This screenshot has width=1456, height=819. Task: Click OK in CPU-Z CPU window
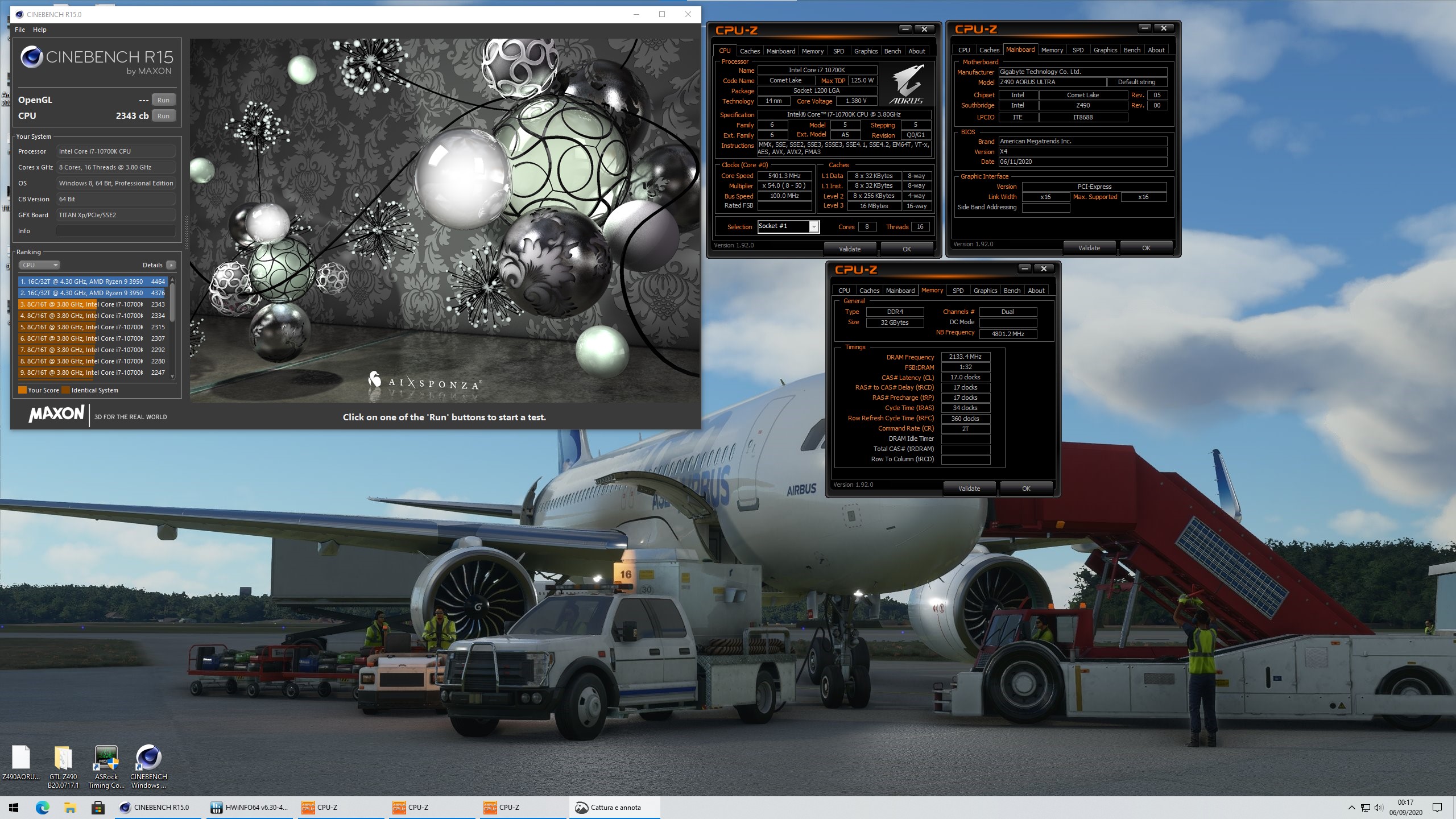907,249
